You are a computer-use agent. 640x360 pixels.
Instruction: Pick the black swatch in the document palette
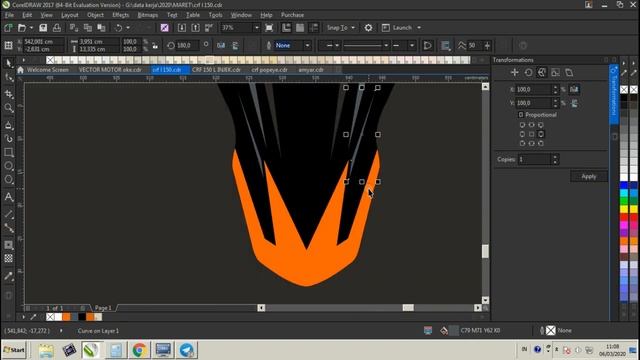click(82, 317)
